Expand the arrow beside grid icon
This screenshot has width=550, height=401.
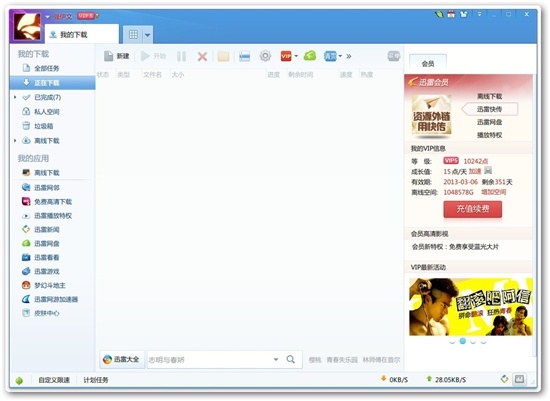point(148,35)
